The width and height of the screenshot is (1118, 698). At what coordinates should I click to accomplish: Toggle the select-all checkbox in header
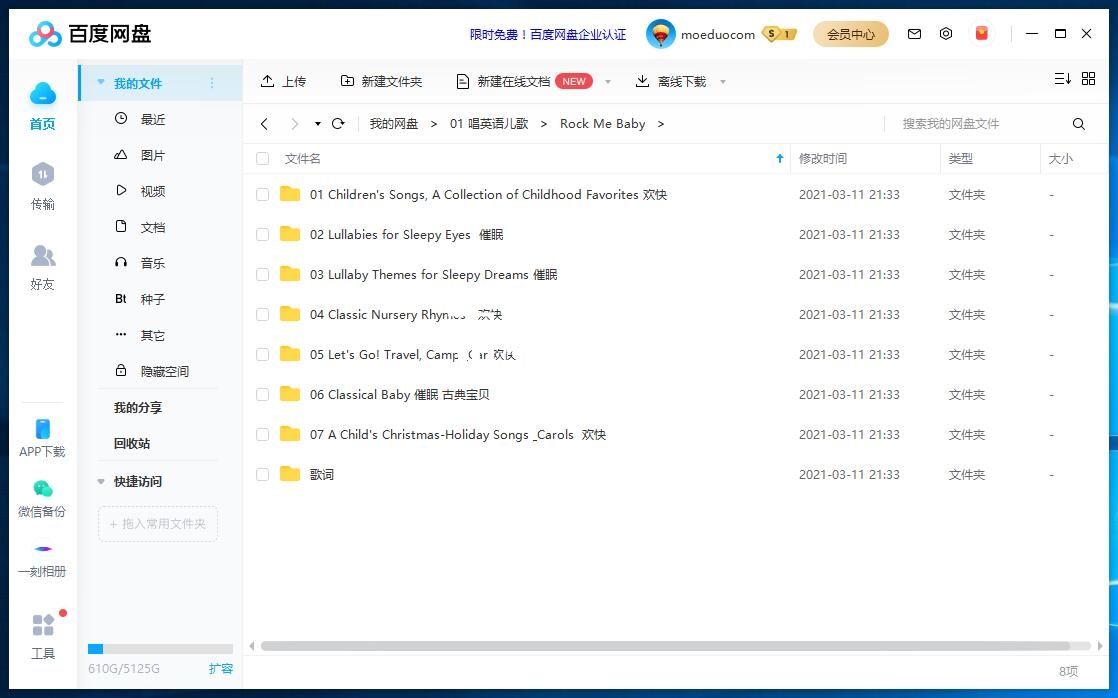(263, 159)
